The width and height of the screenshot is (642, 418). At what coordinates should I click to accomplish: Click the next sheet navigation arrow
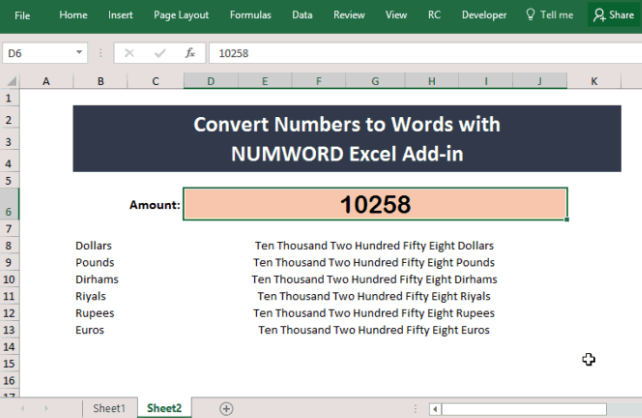coord(46,408)
